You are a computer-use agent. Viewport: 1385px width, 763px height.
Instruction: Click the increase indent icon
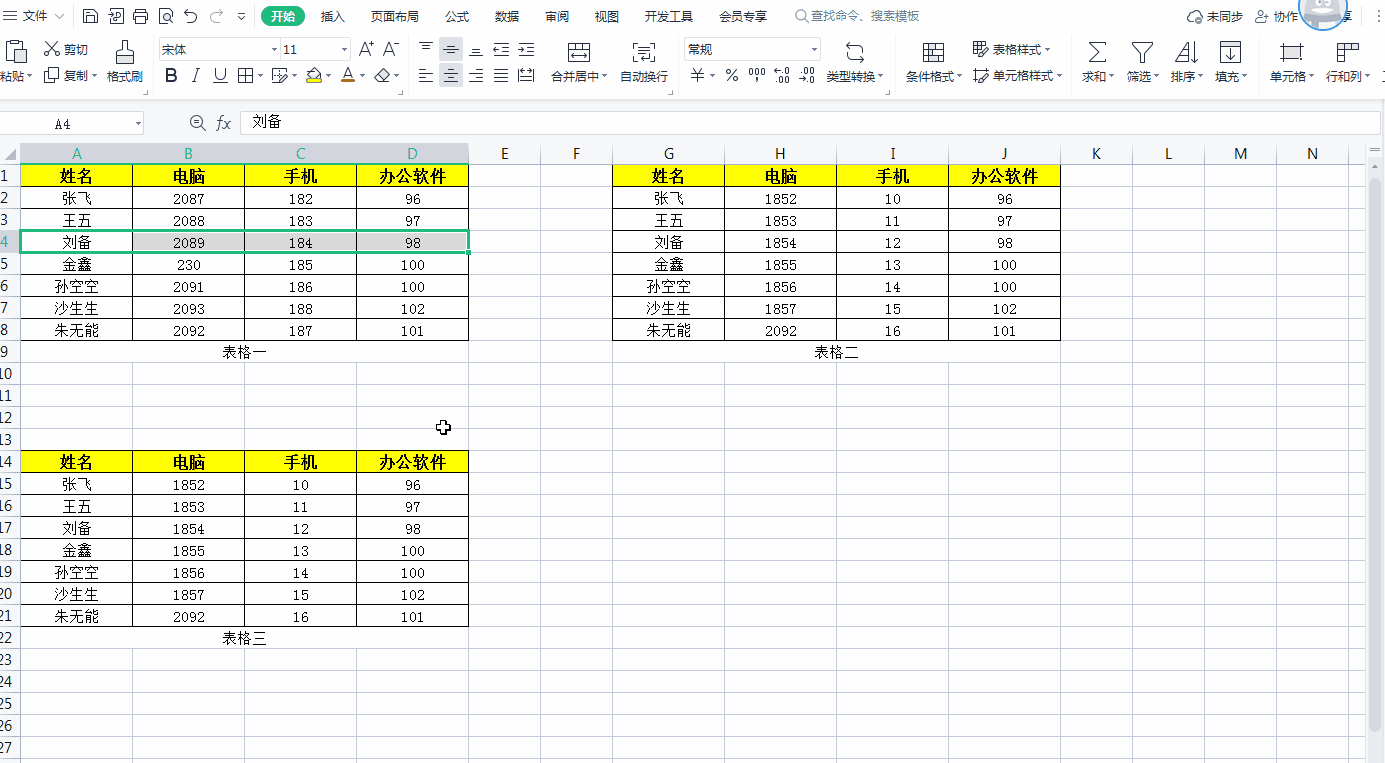click(526, 49)
